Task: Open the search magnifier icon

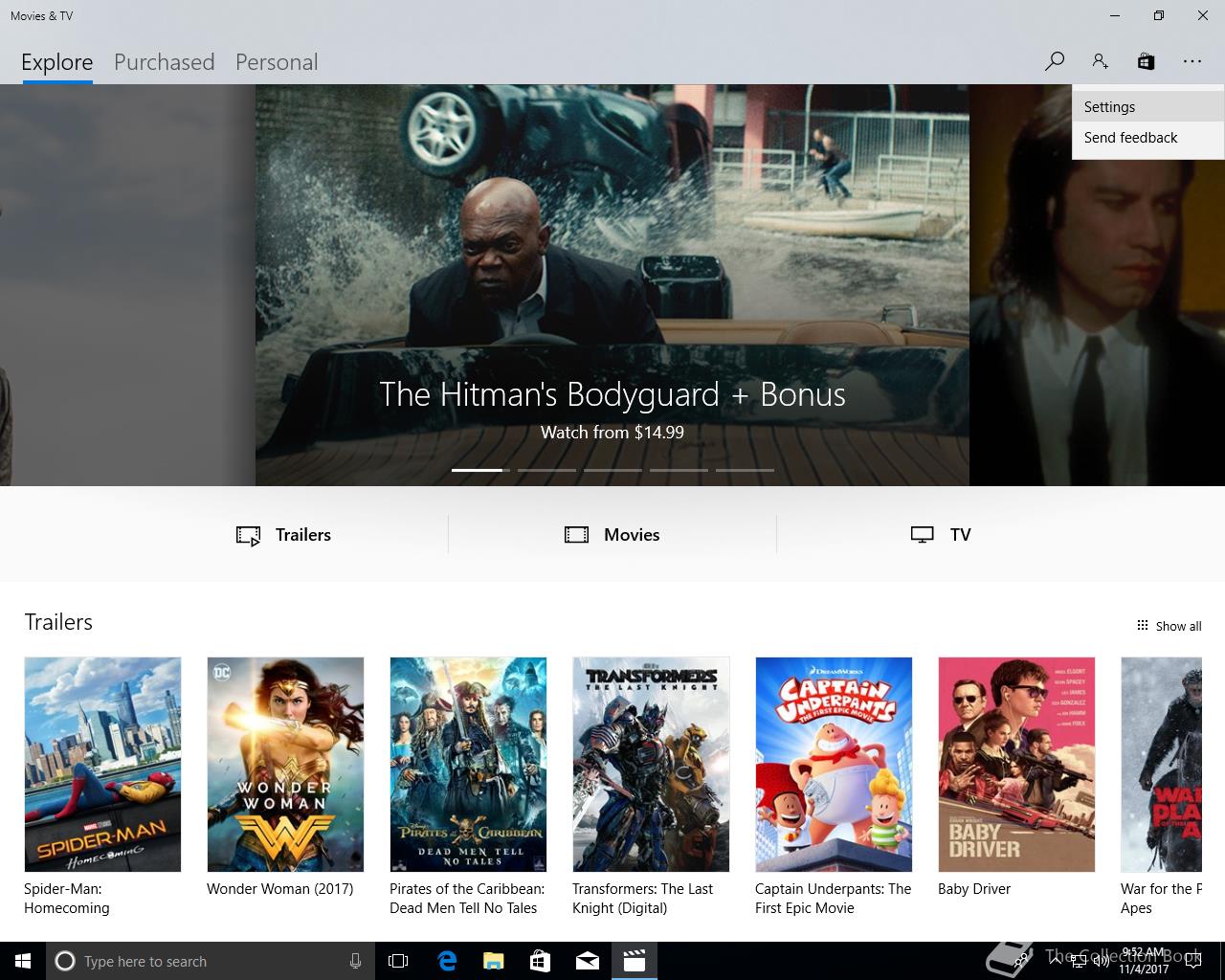Action: pos(1055,61)
